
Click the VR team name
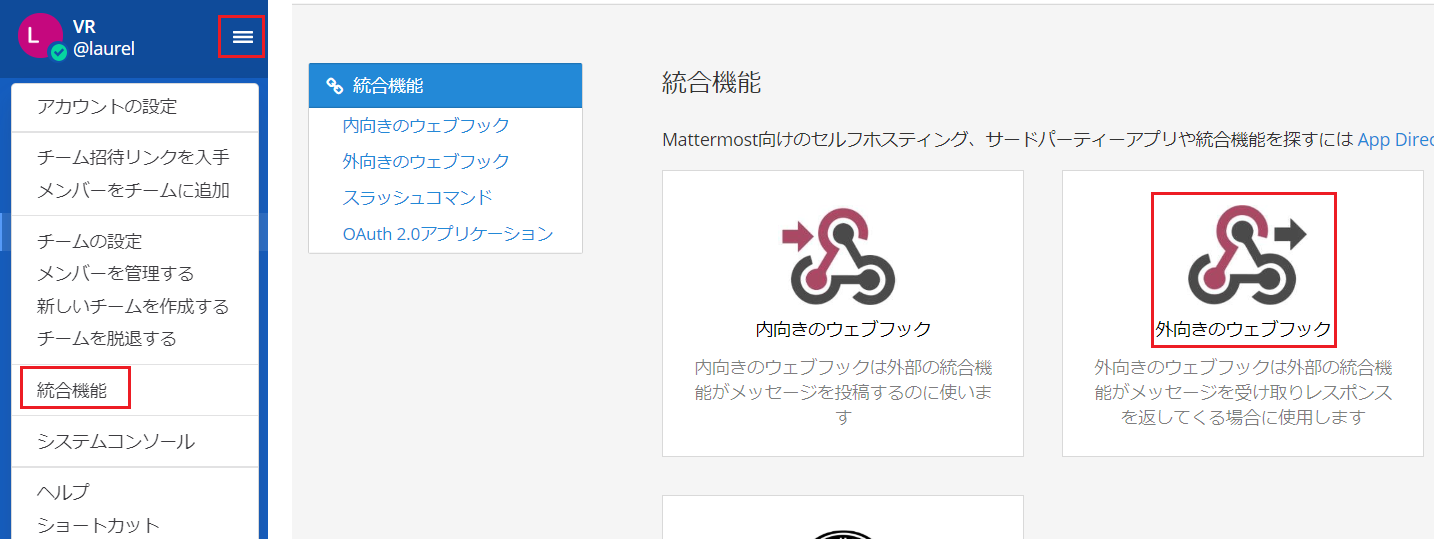pyautogui.click(x=84, y=27)
